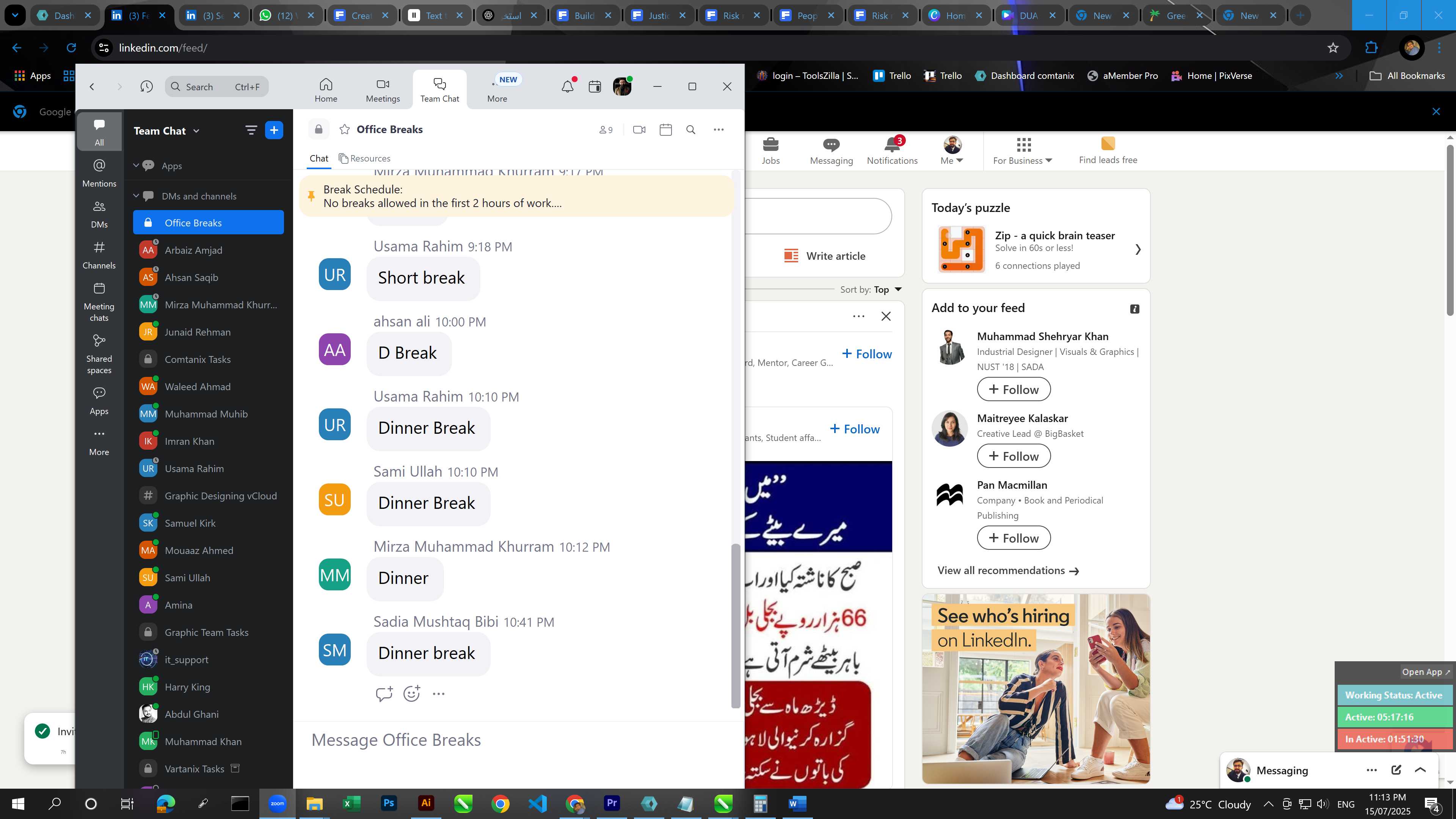Reply in thread to the Dinner break message
Image resolution: width=1456 pixels, height=819 pixels.
(384, 693)
